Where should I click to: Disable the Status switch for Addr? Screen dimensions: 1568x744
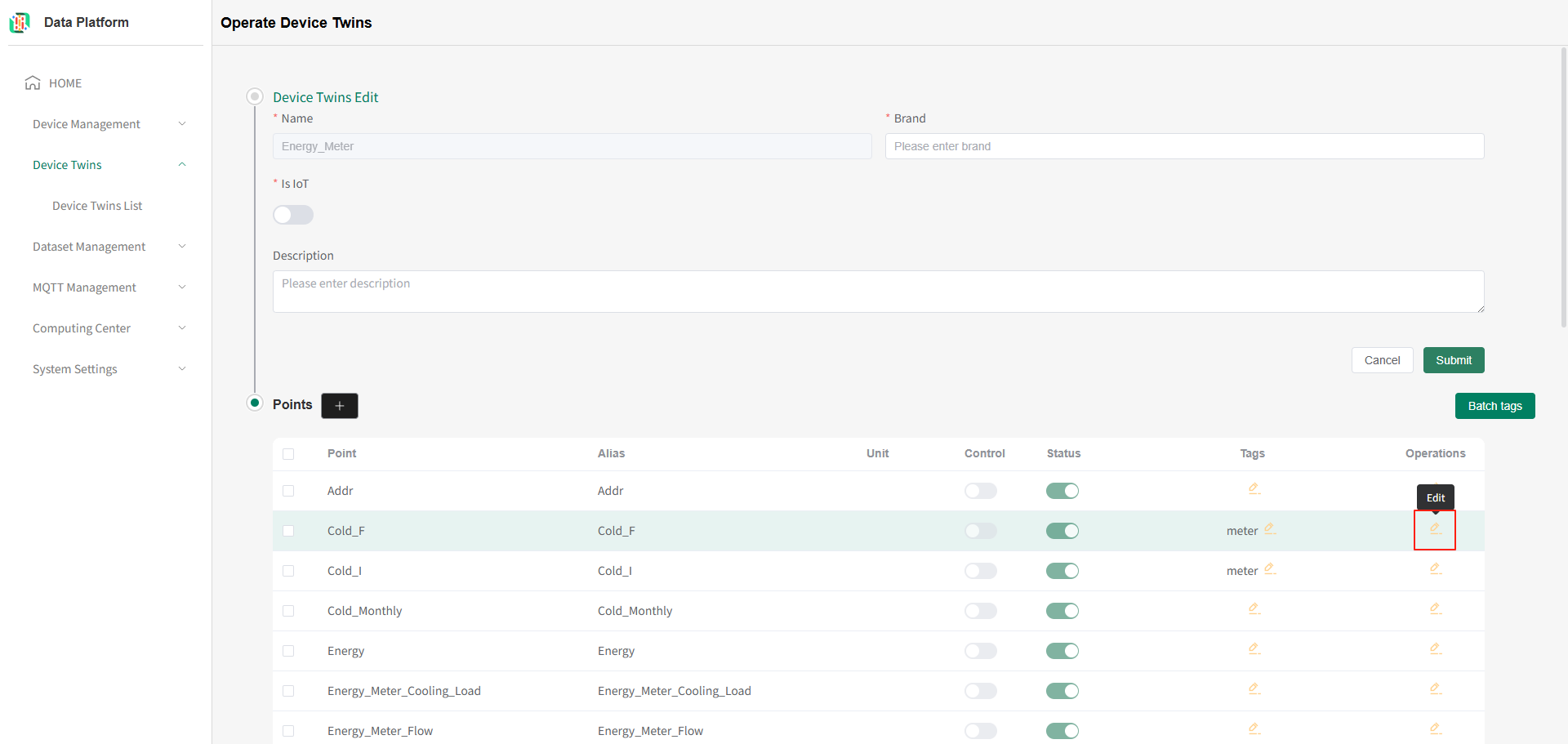tap(1062, 491)
